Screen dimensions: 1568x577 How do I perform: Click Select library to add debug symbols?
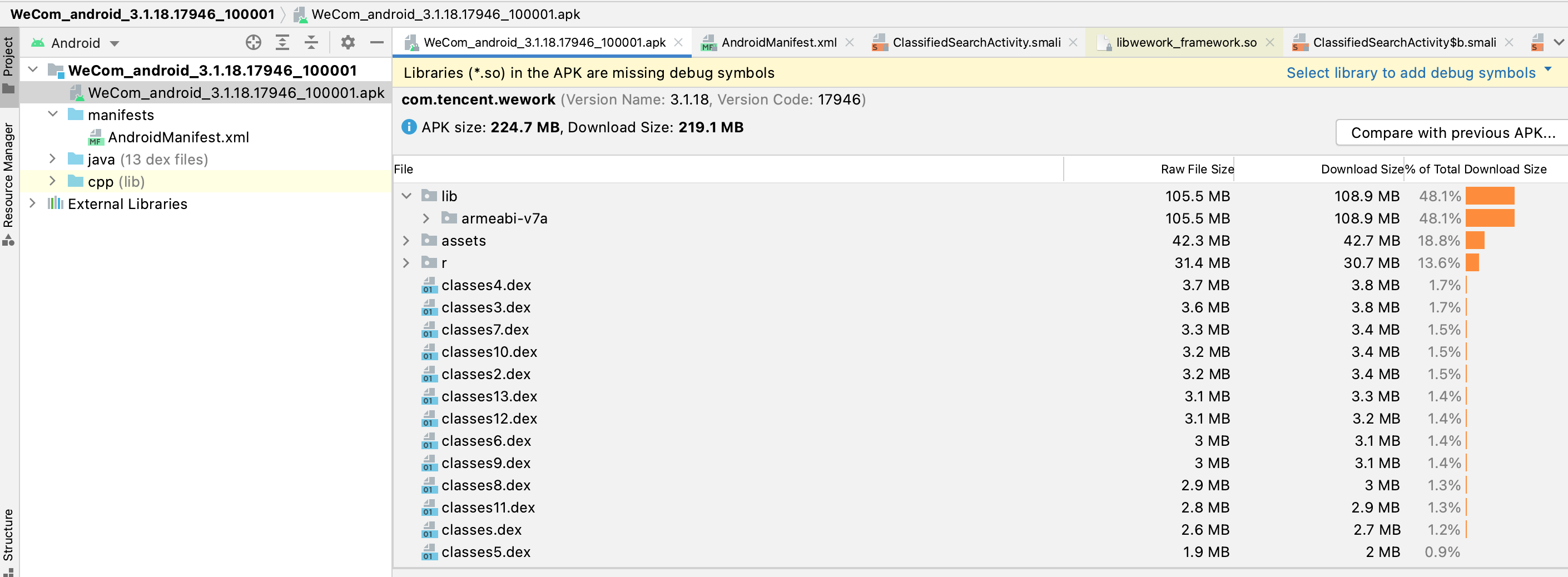(1410, 73)
